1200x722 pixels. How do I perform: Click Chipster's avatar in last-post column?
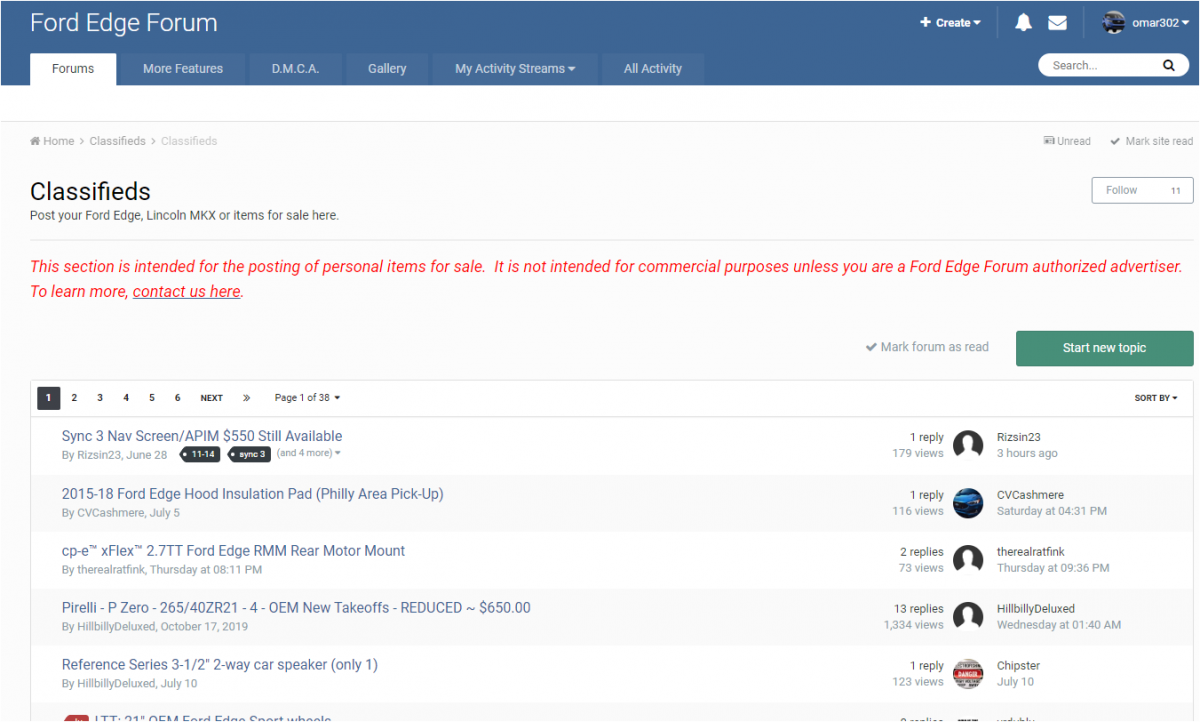968,673
